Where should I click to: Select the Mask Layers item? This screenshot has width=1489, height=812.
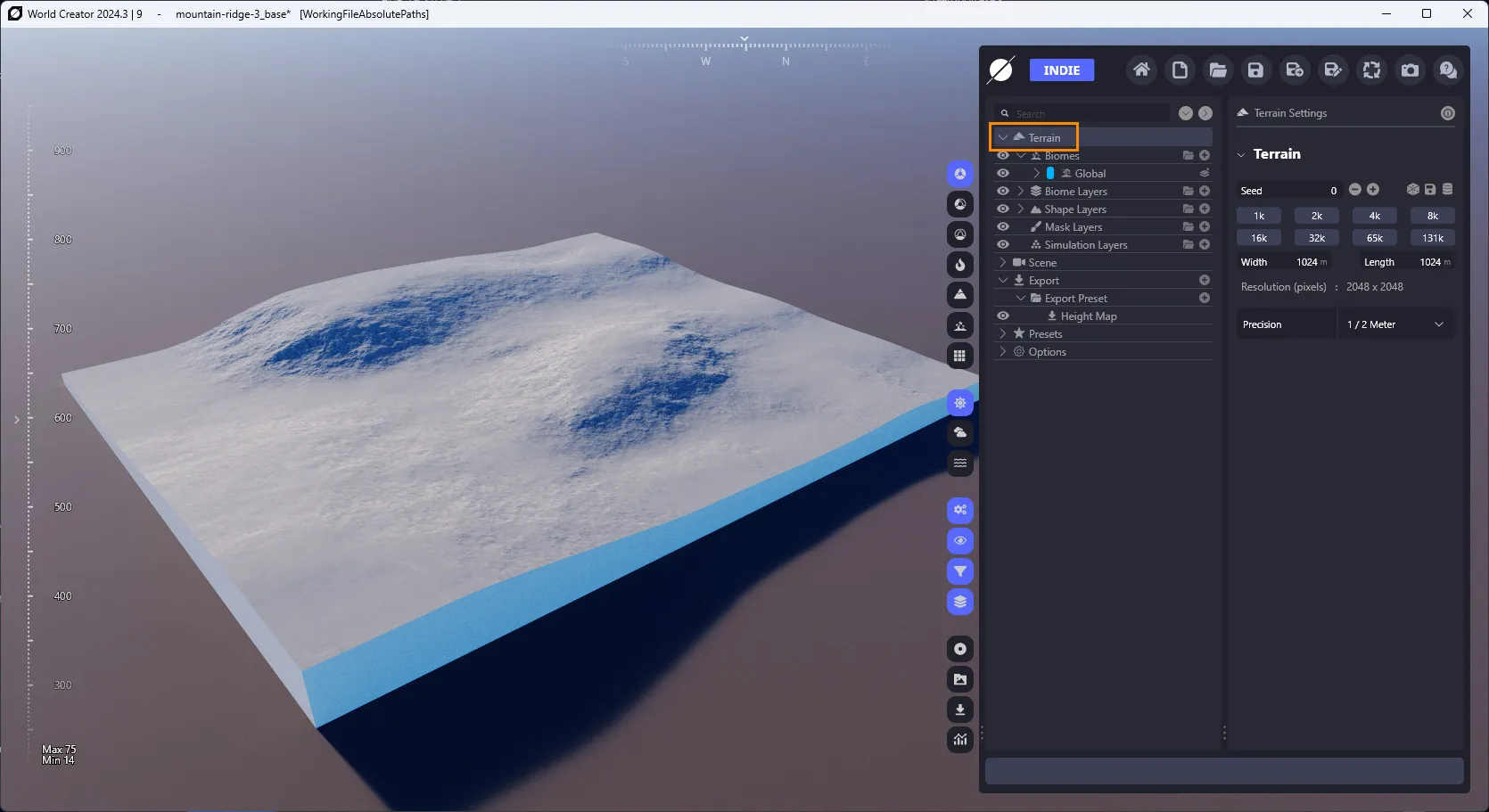[1074, 227]
